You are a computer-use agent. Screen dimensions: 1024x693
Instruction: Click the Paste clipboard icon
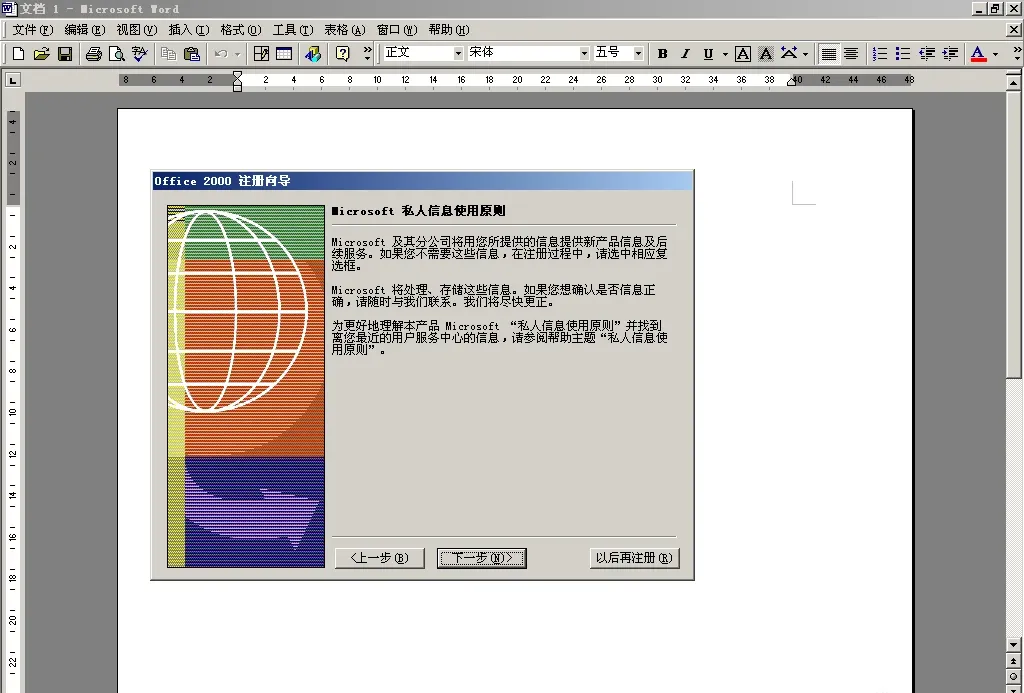coord(191,54)
